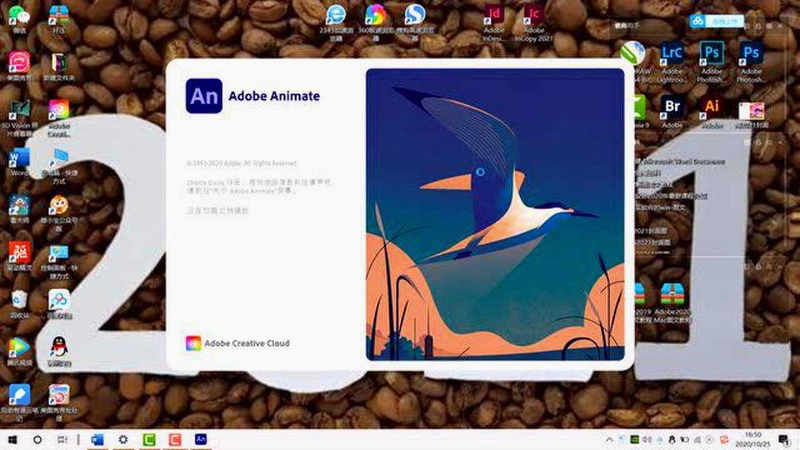
Task: Open Task View from the taskbar
Action: click(62, 439)
